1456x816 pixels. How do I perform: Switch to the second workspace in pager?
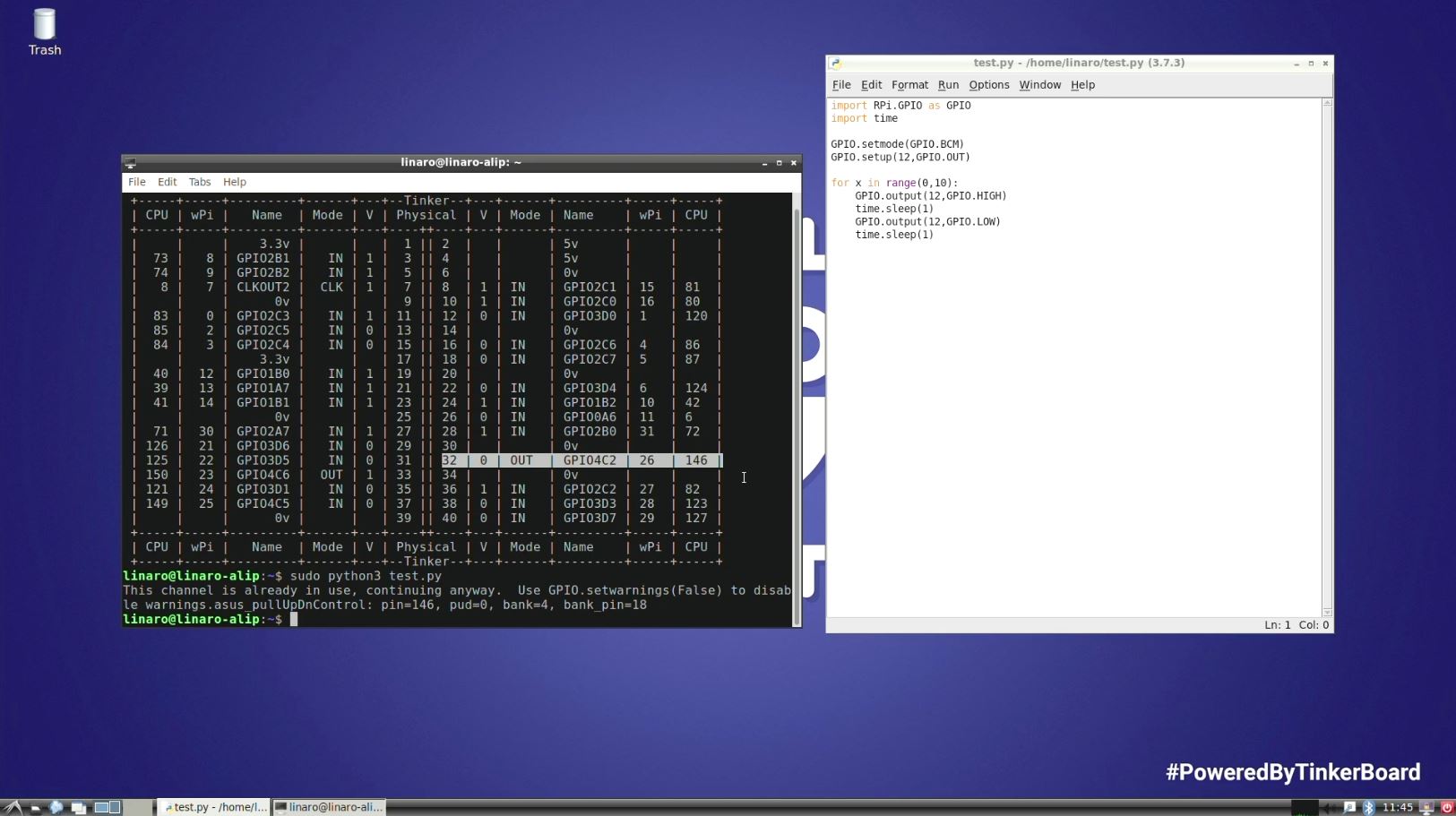point(115,807)
